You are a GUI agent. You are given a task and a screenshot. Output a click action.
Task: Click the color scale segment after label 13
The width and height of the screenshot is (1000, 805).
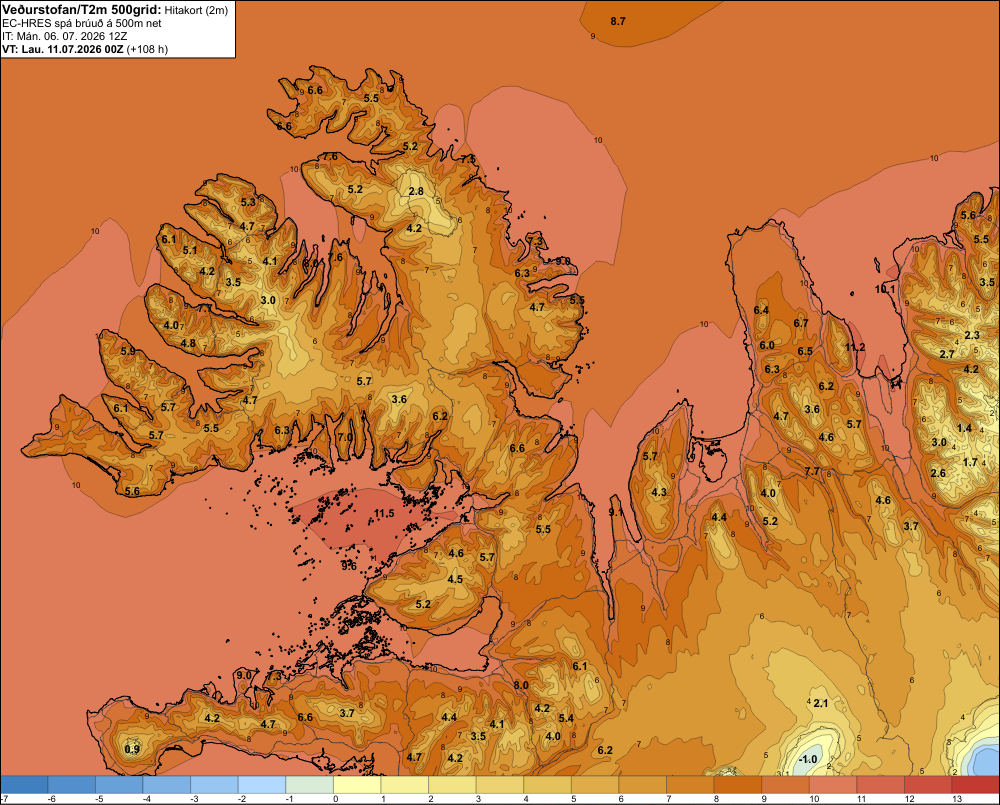pos(975,785)
